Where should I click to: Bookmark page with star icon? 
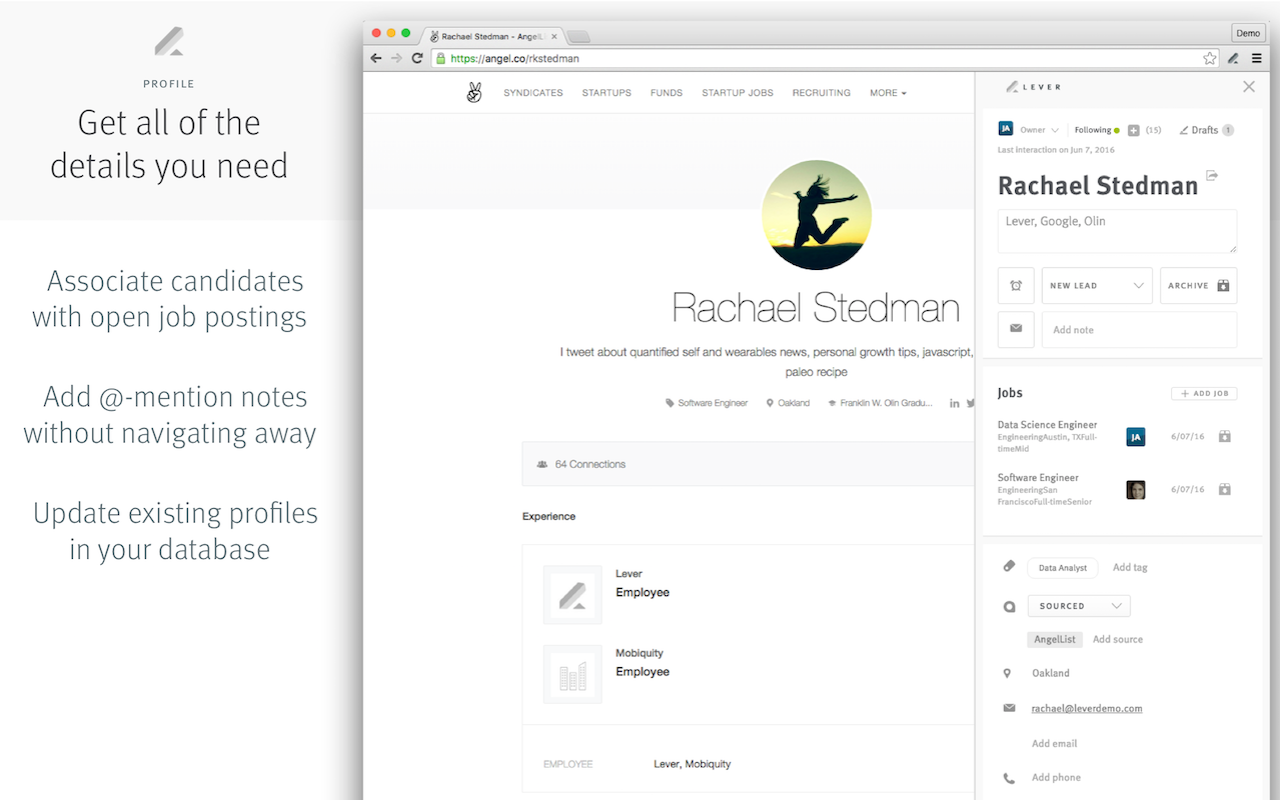point(1209,58)
